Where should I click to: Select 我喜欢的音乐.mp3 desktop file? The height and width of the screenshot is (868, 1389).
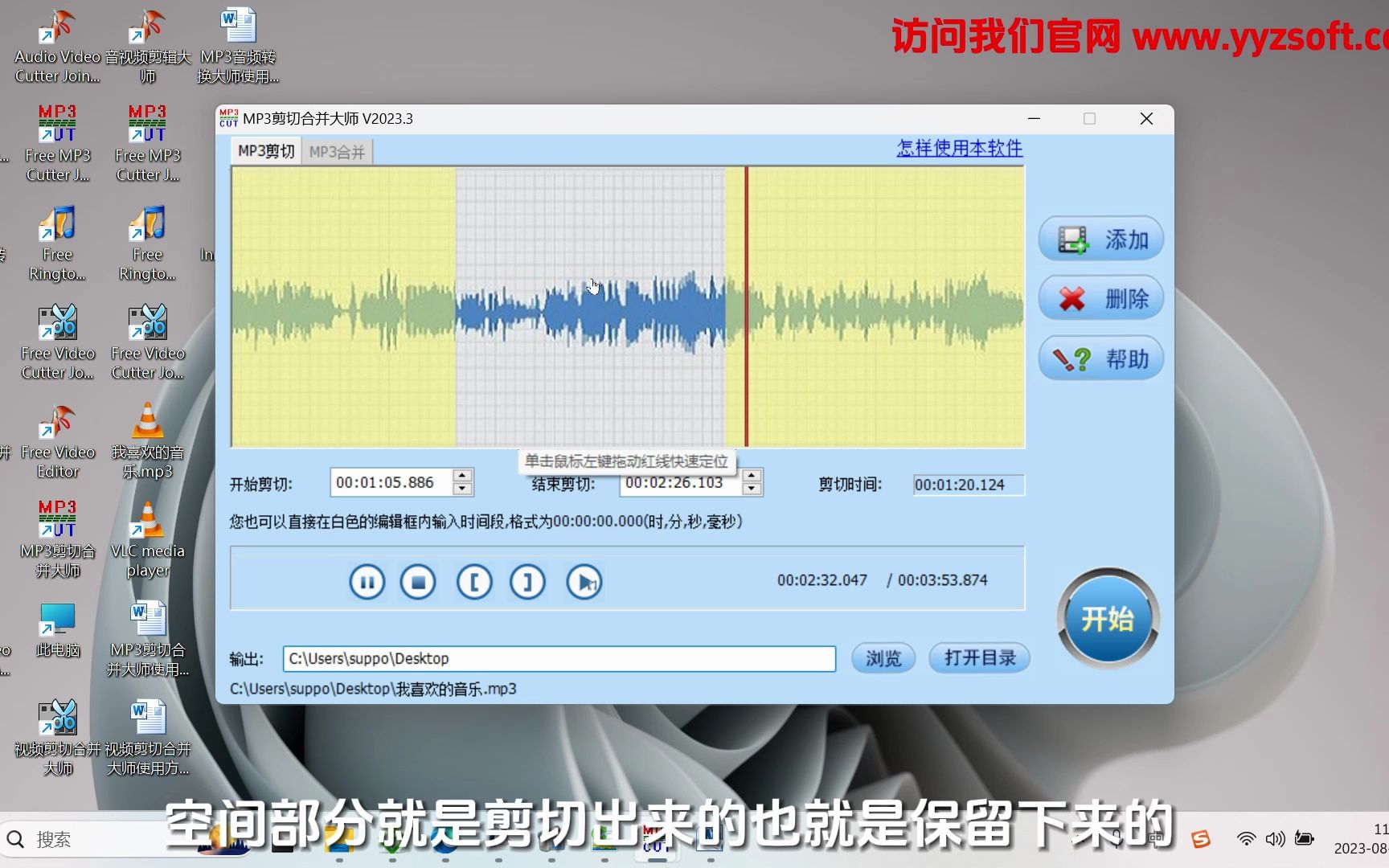pos(148,442)
